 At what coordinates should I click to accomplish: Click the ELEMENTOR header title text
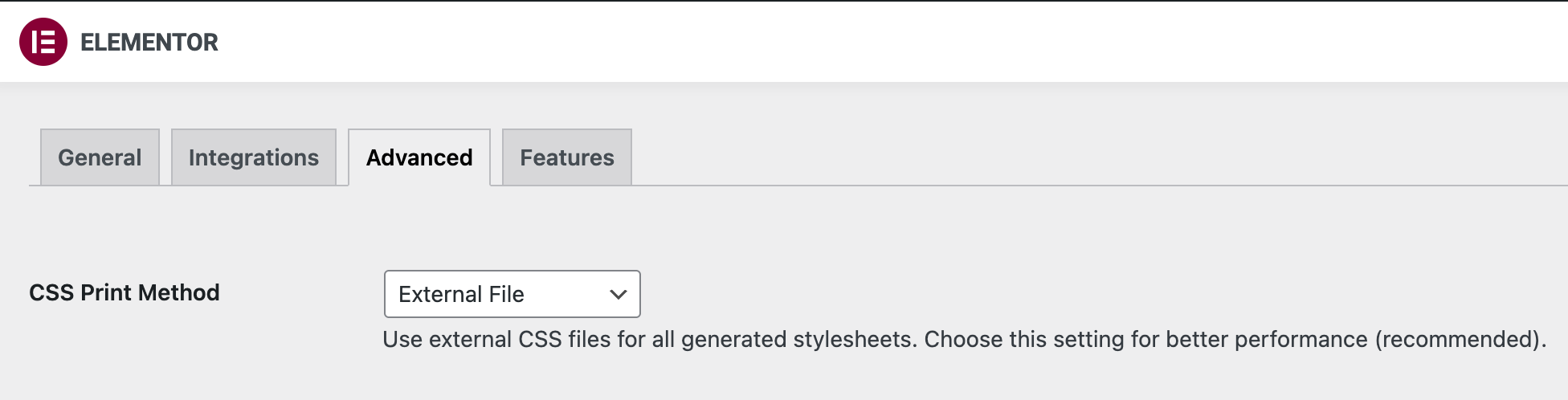click(x=149, y=43)
